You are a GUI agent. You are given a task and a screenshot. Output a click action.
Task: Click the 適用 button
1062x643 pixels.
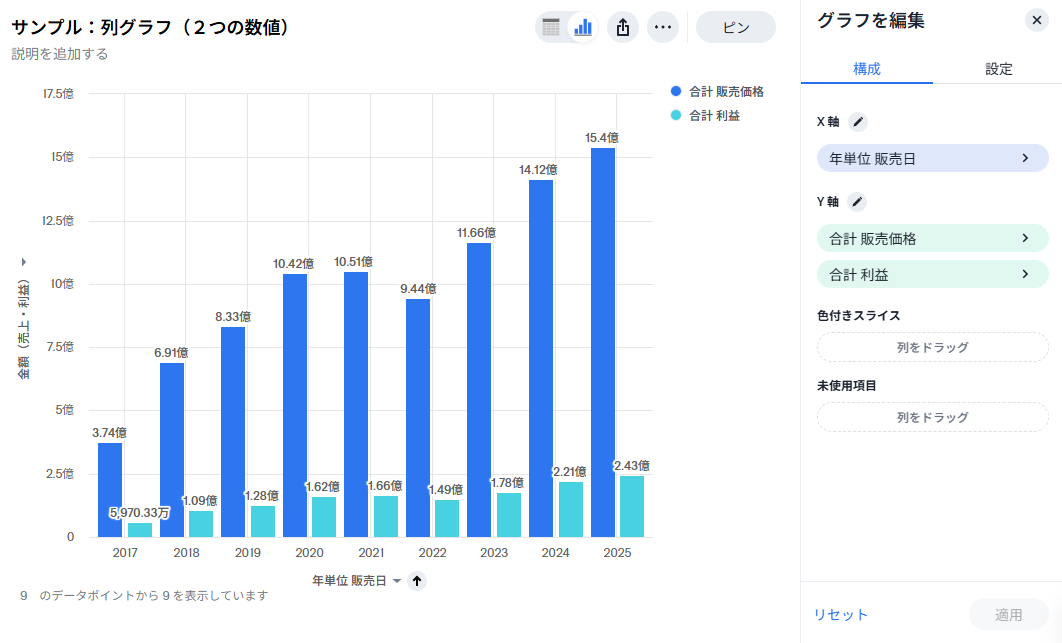[x=1008, y=615]
